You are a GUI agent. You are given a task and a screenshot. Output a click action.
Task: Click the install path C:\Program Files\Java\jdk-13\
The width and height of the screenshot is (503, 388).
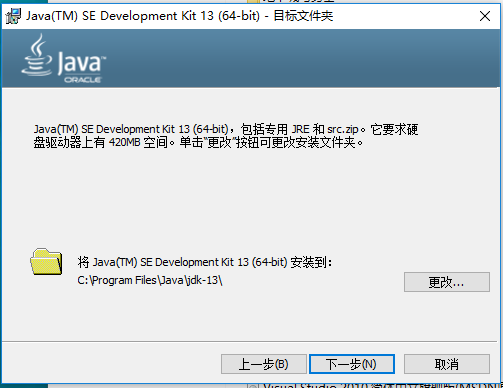point(150,280)
